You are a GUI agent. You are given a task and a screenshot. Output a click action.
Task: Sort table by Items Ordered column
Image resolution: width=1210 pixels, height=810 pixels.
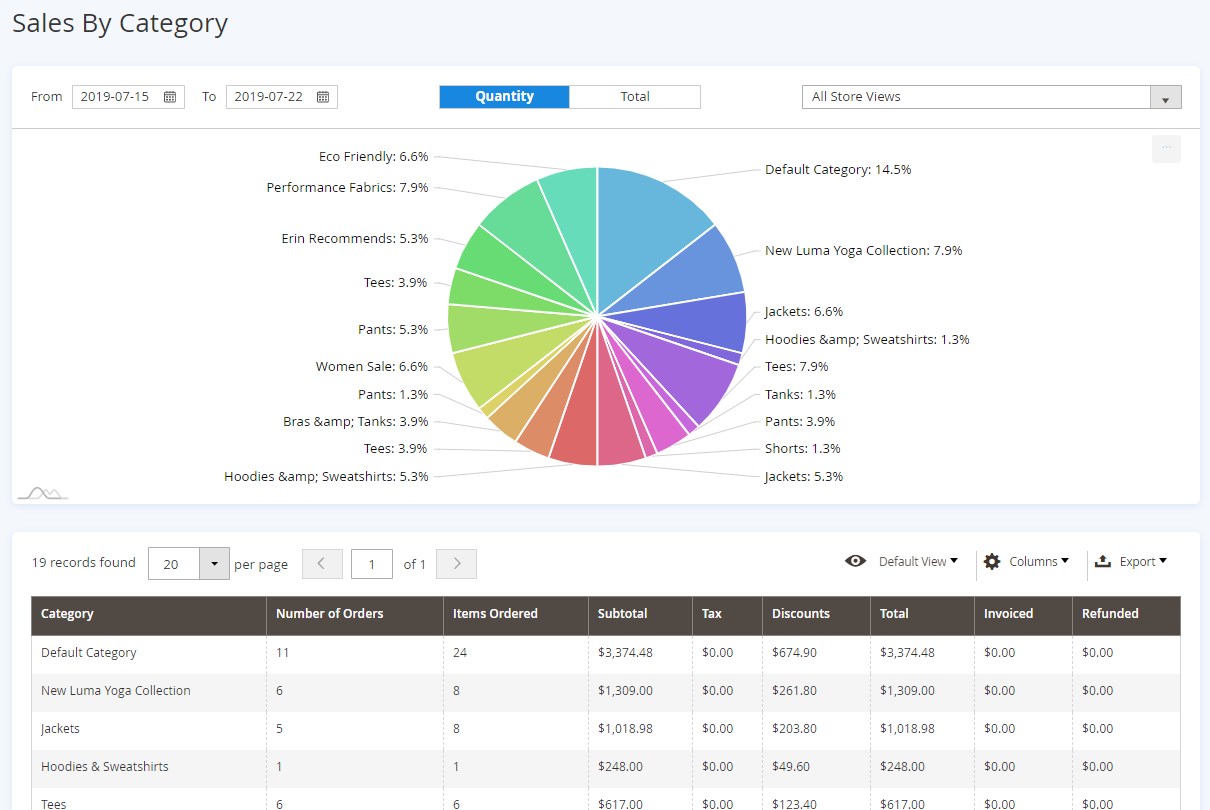click(x=495, y=614)
